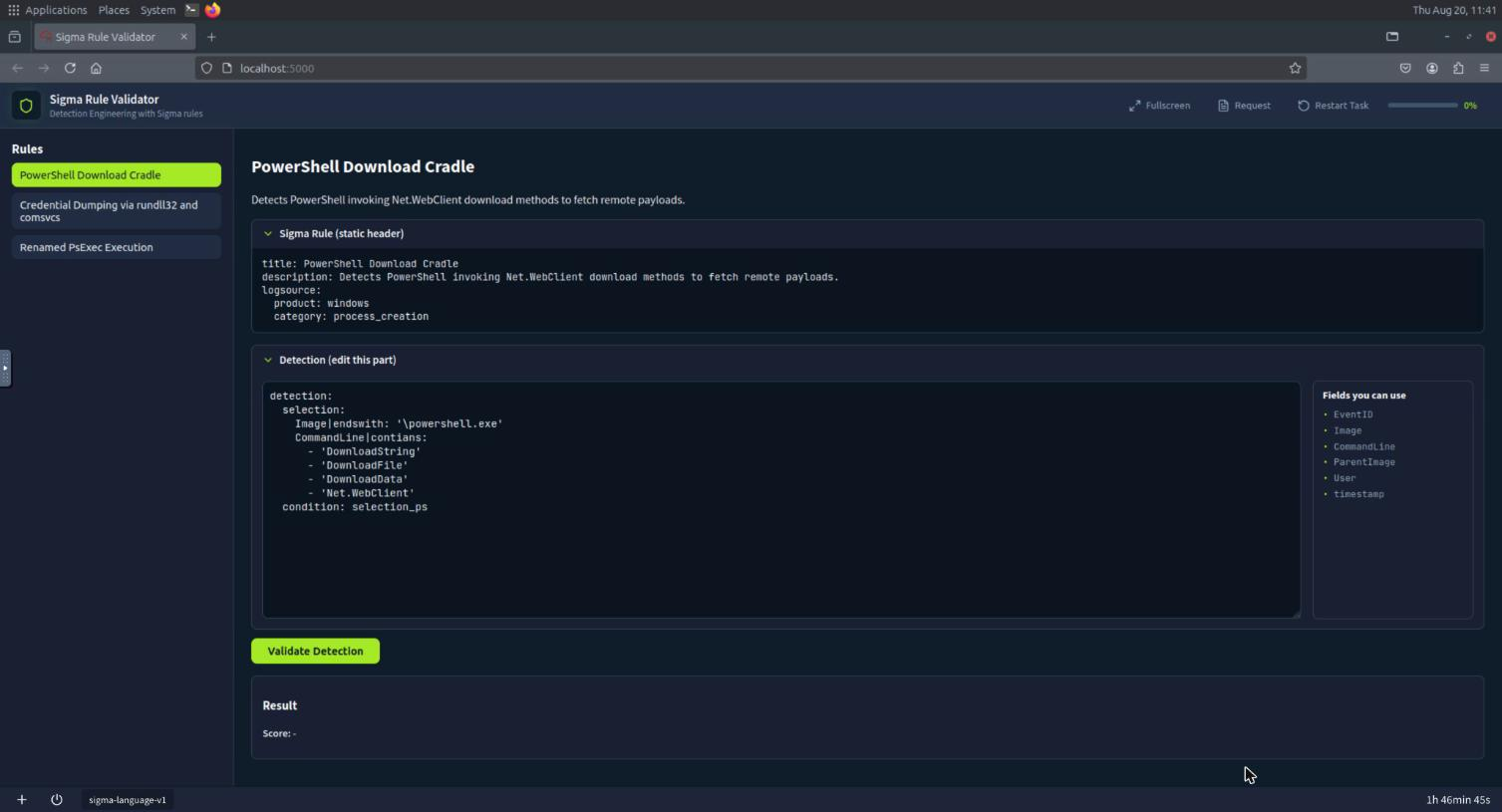Click the task progress bar
The image size is (1502, 812).
pos(1422,105)
